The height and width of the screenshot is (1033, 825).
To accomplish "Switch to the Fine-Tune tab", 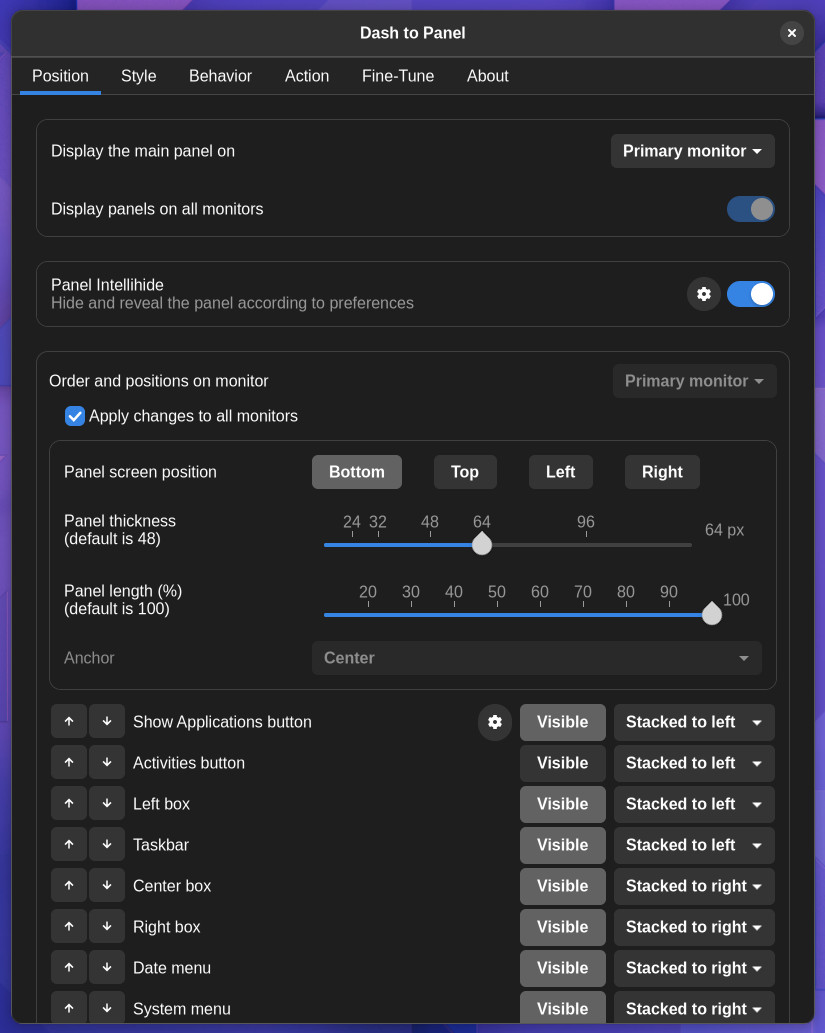I will click(x=397, y=76).
